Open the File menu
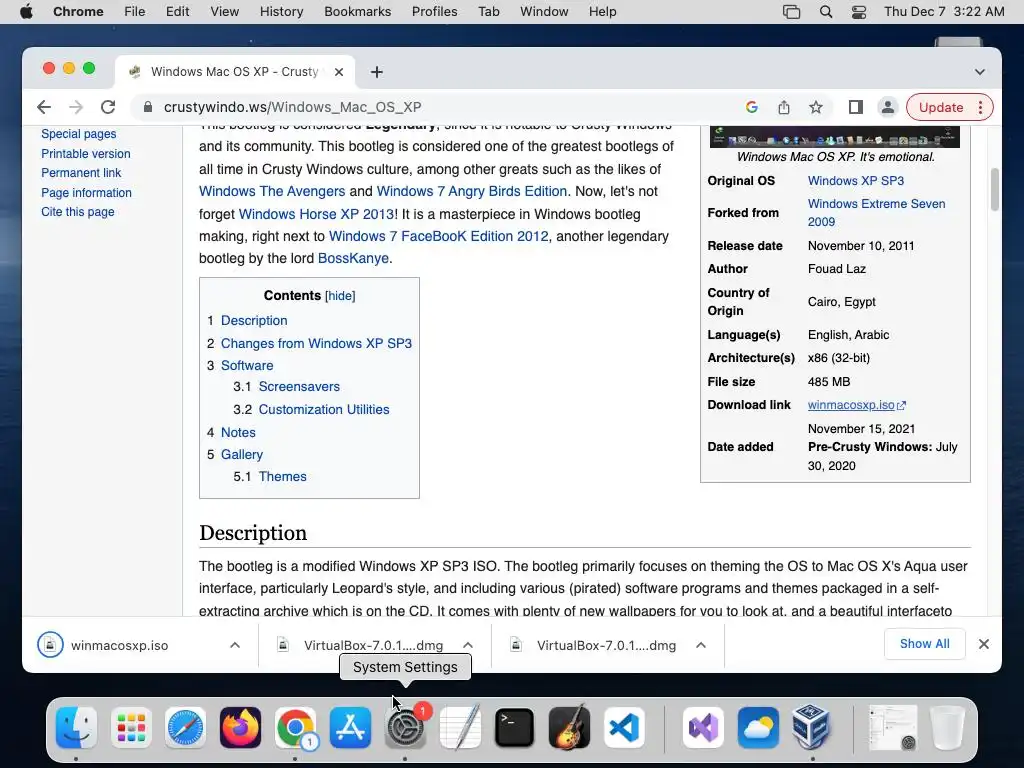This screenshot has width=1024, height=768. pos(135,12)
